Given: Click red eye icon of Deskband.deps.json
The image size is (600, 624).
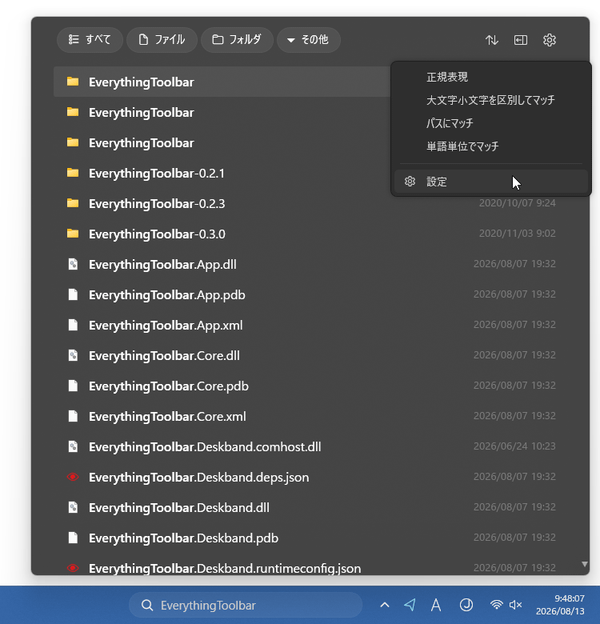Looking at the screenshot, I should (x=73, y=477).
